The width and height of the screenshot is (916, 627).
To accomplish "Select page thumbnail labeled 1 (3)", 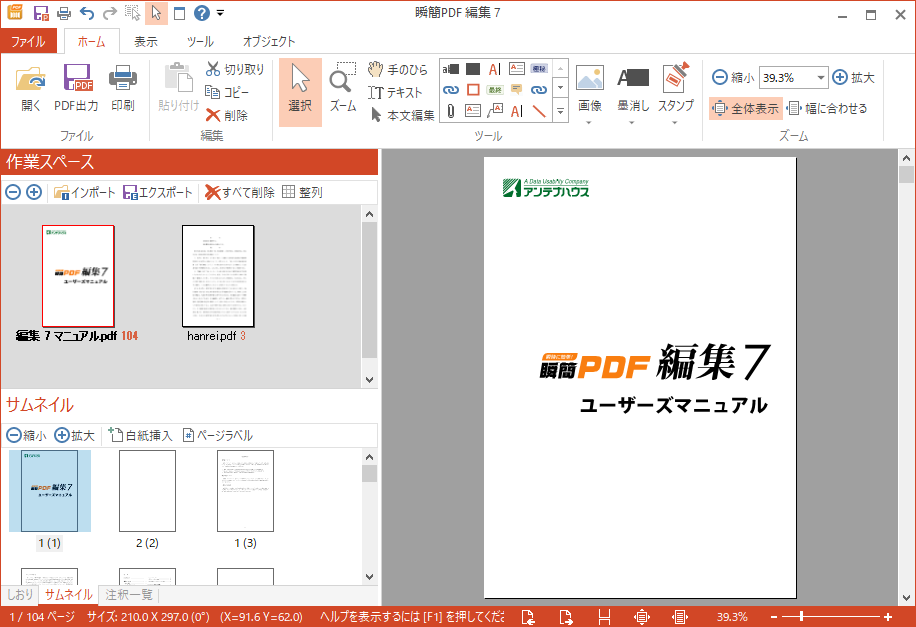I will coord(245,491).
